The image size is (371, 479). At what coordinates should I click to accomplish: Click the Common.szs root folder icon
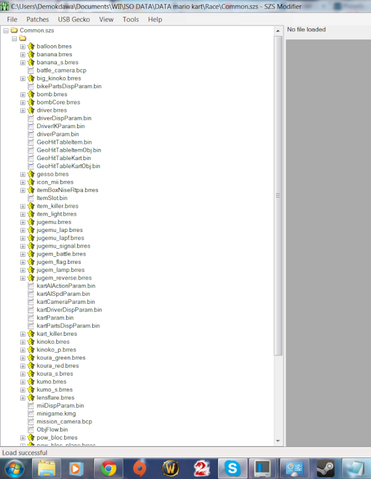click(14, 30)
